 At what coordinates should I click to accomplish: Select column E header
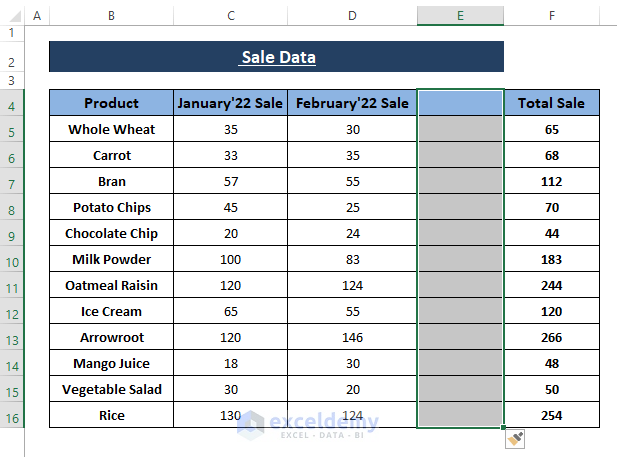(460, 16)
